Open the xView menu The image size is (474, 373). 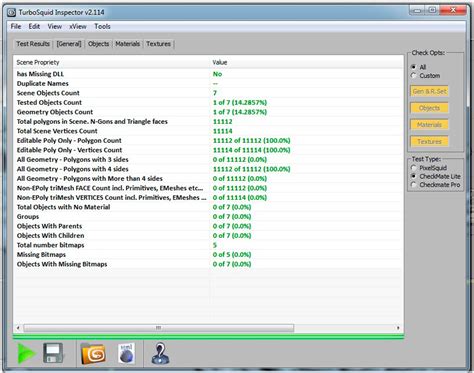(x=78, y=26)
